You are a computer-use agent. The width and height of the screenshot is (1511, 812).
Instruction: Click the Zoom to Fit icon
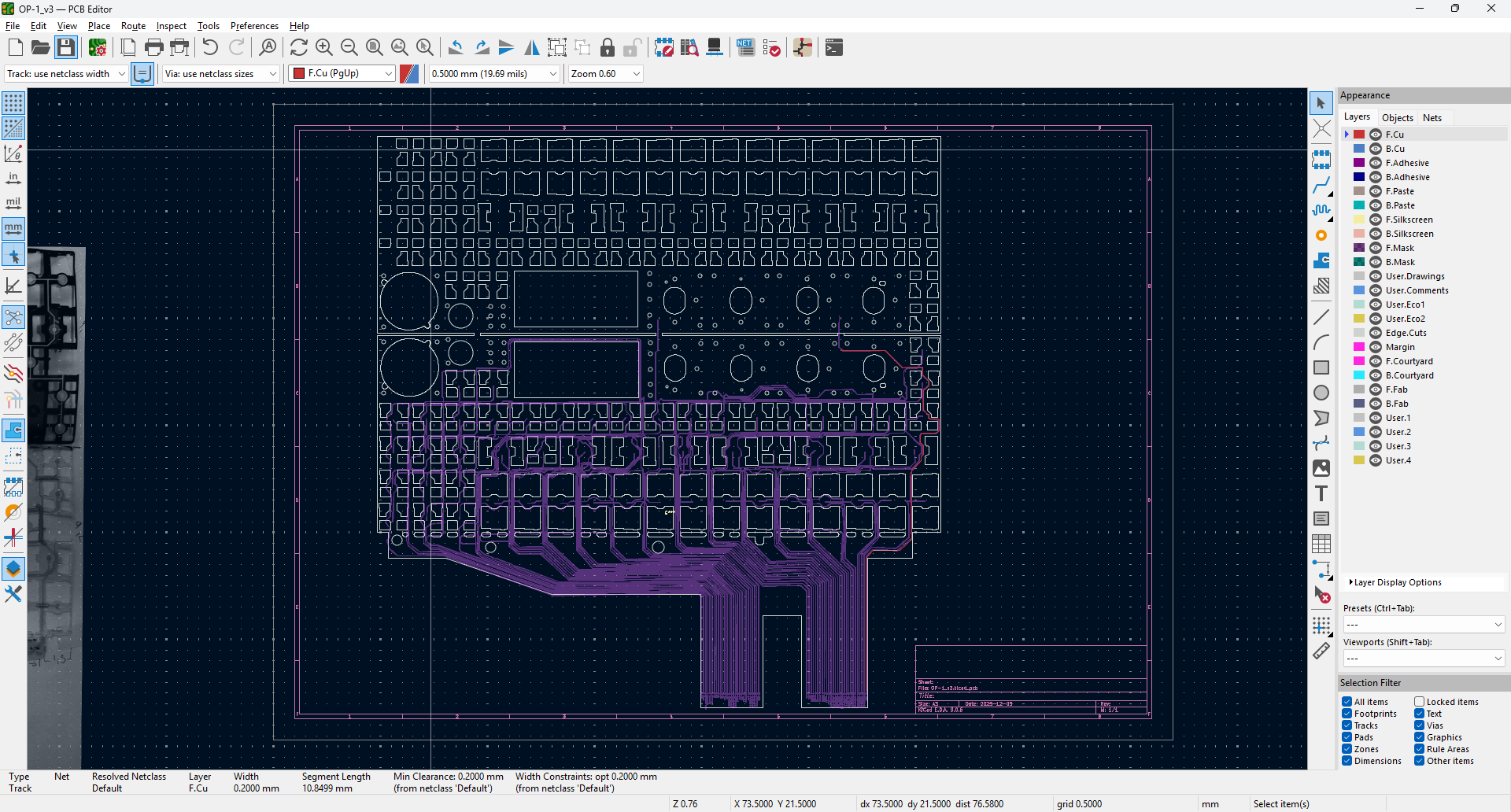(375, 47)
